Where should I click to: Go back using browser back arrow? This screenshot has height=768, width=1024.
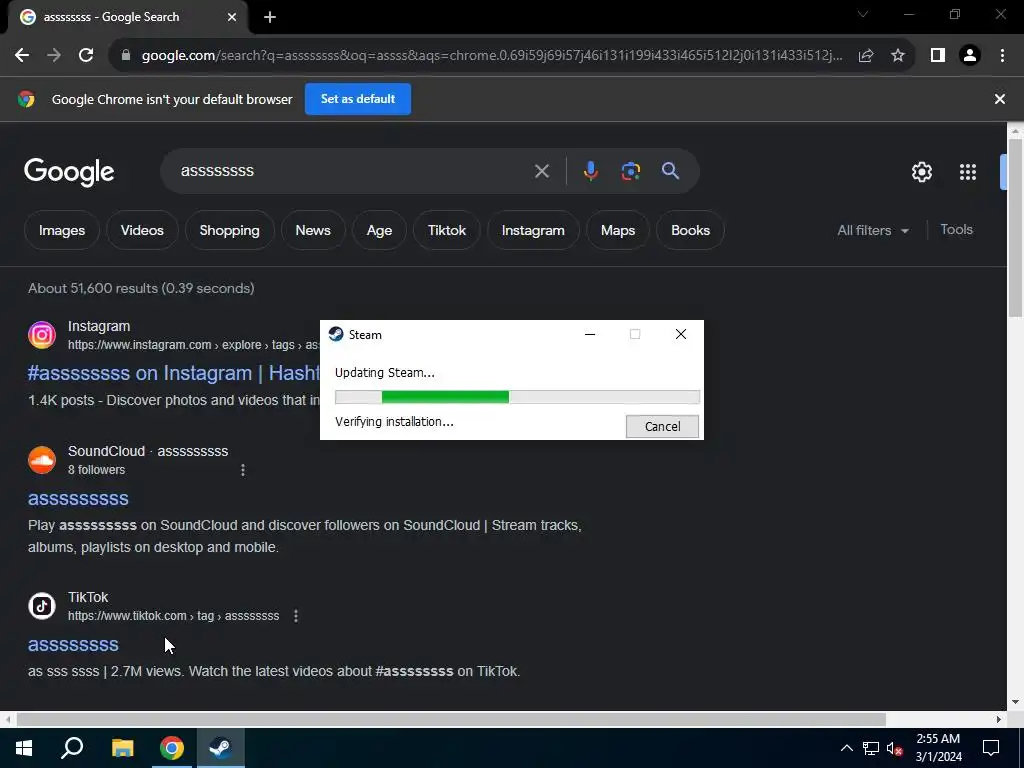point(22,56)
